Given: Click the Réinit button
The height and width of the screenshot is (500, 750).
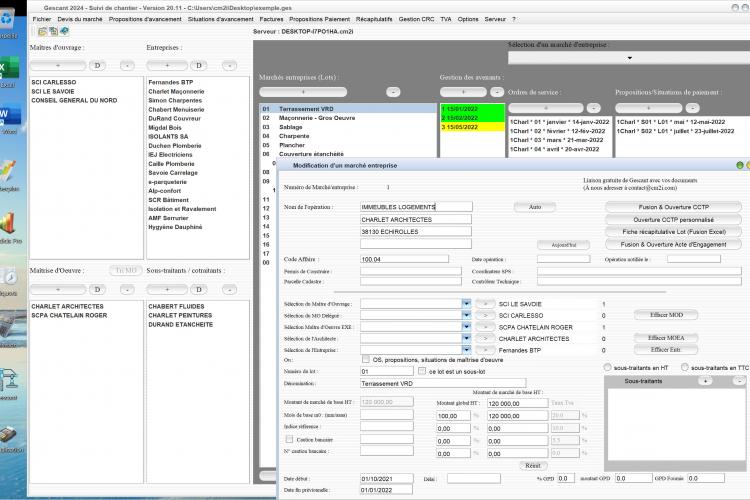Looking at the screenshot, I should (533, 466).
